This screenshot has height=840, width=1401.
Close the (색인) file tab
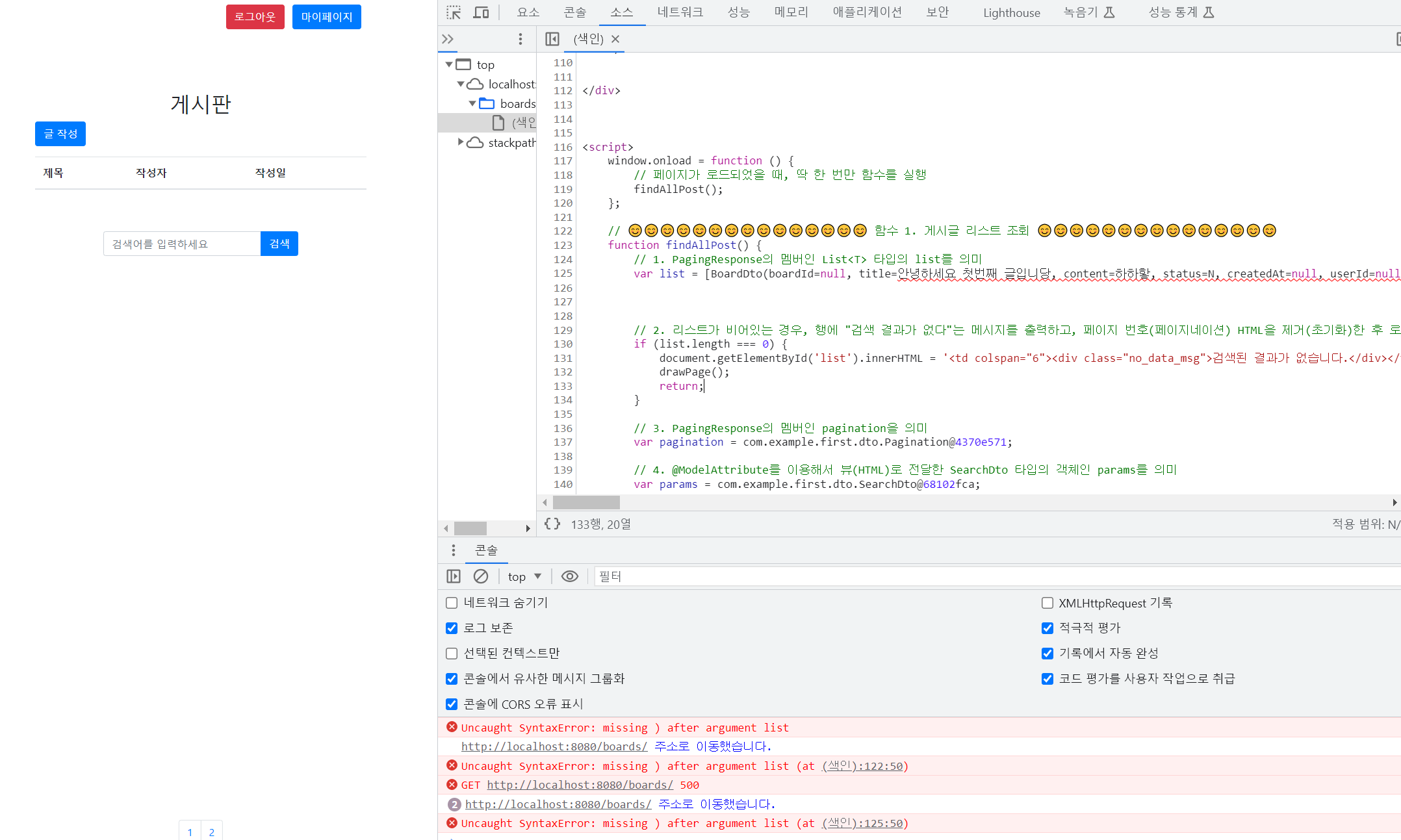point(615,39)
